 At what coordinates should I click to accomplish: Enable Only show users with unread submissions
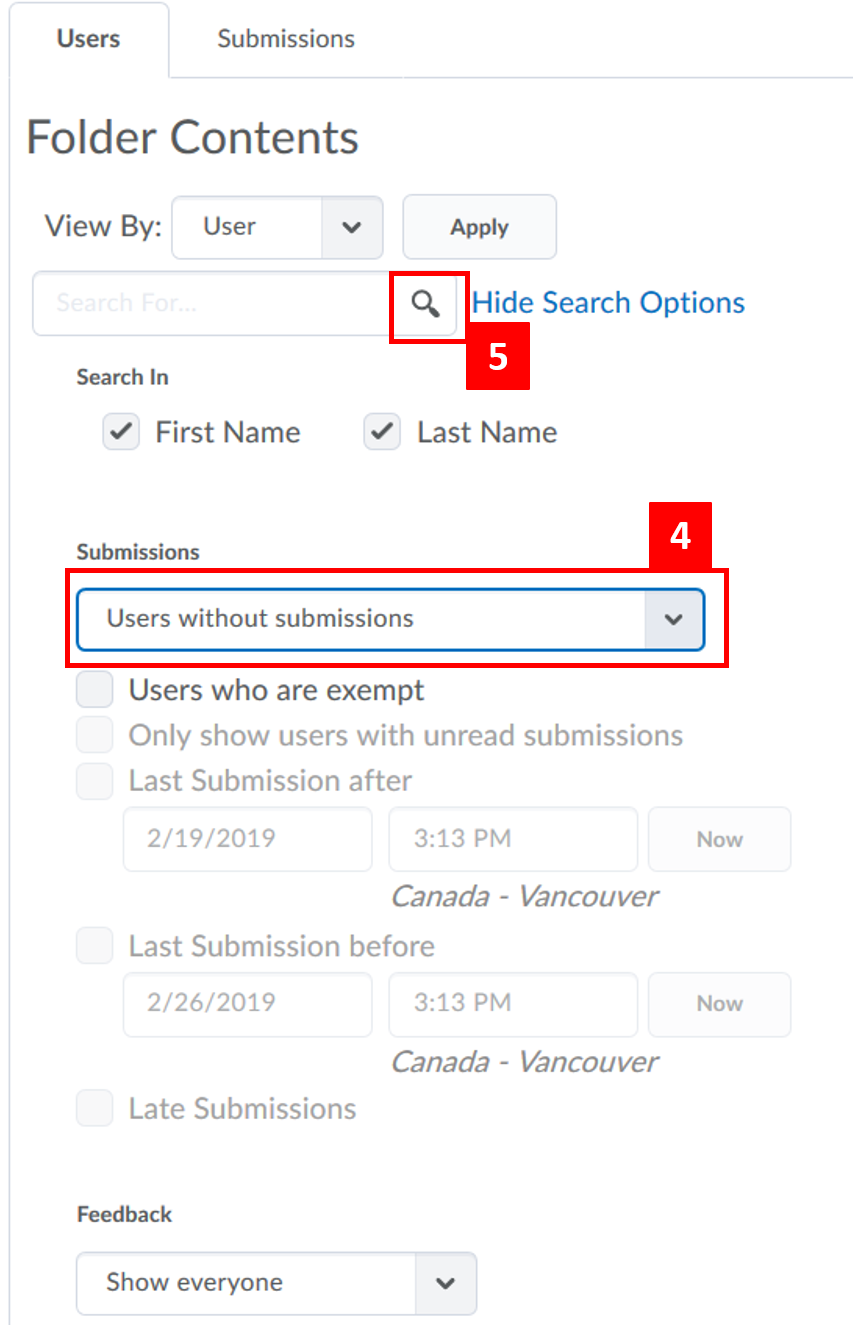[x=95, y=735]
